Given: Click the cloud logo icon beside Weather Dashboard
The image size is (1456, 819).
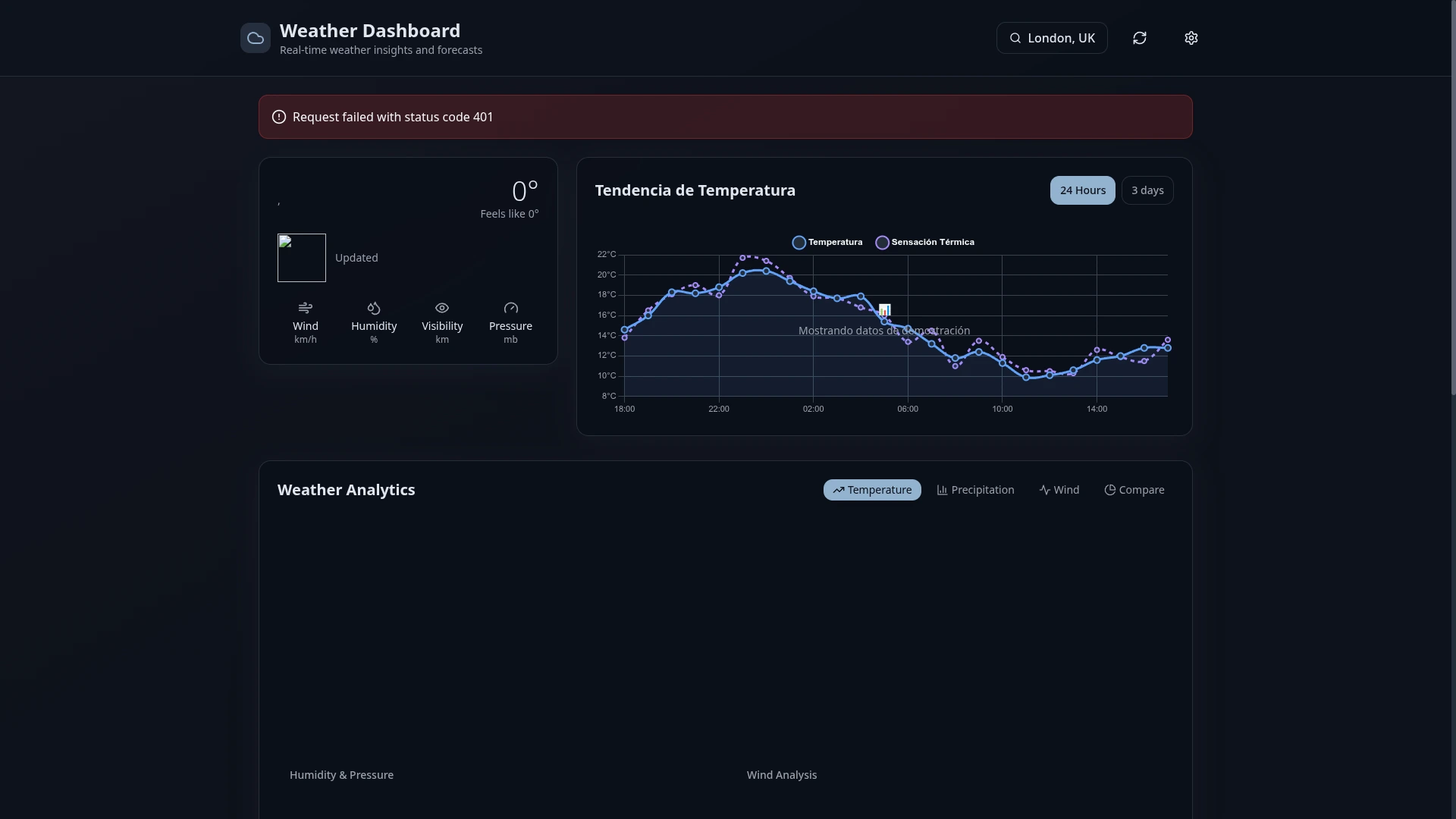Looking at the screenshot, I should pyautogui.click(x=256, y=38).
